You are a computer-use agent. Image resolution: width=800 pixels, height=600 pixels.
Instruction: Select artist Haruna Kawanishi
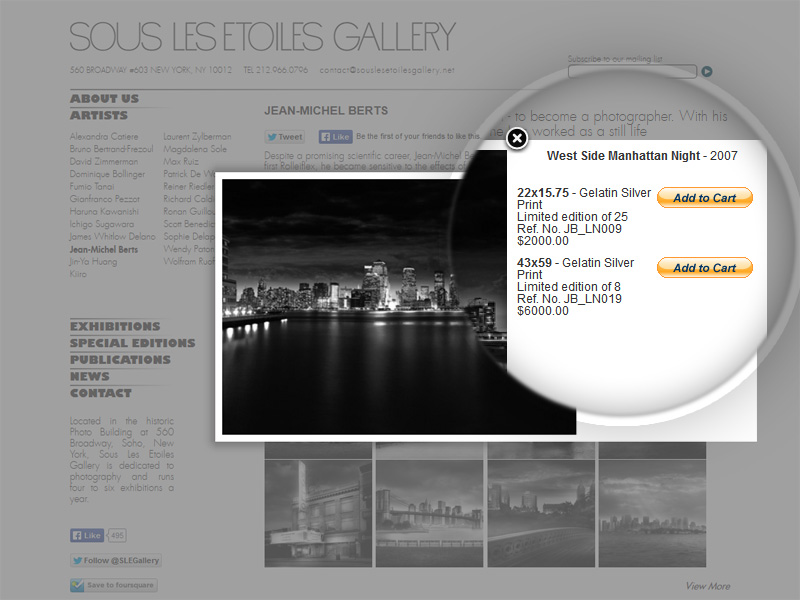pyautogui.click(x=104, y=212)
